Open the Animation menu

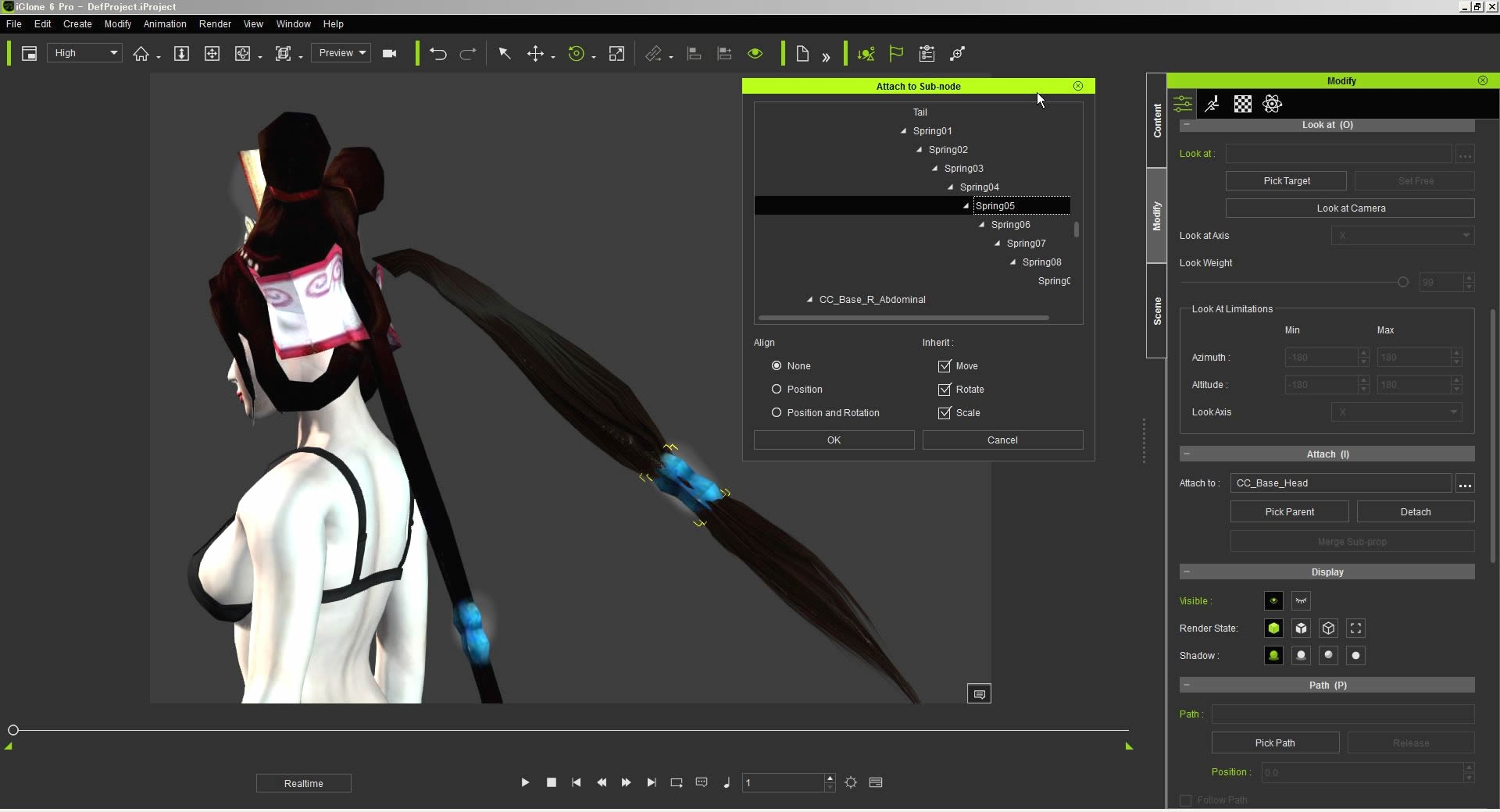click(165, 24)
